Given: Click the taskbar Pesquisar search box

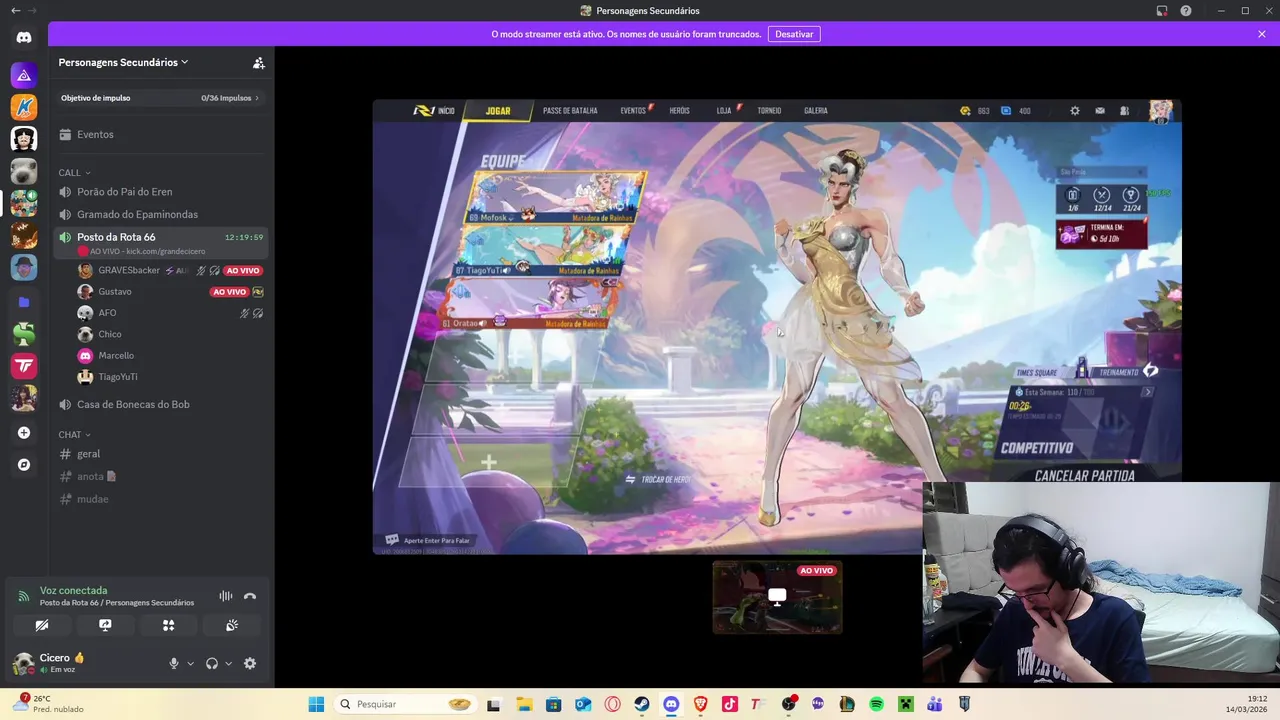Looking at the screenshot, I should pyautogui.click(x=405, y=704).
